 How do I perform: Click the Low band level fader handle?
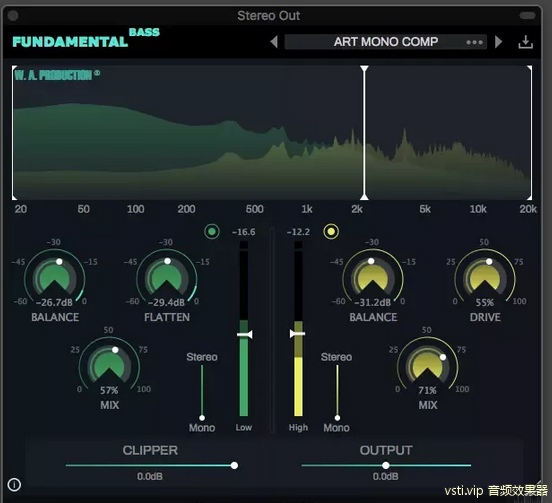(x=244, y=334)
